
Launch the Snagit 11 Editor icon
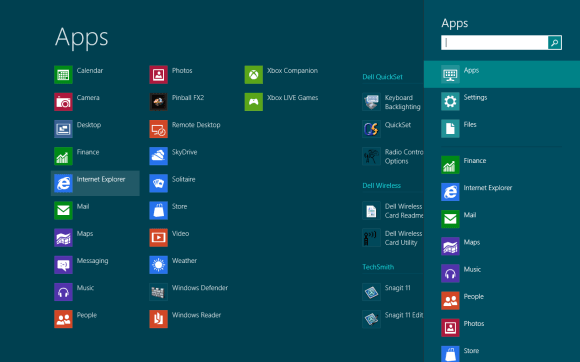click(x=371, y=319)
